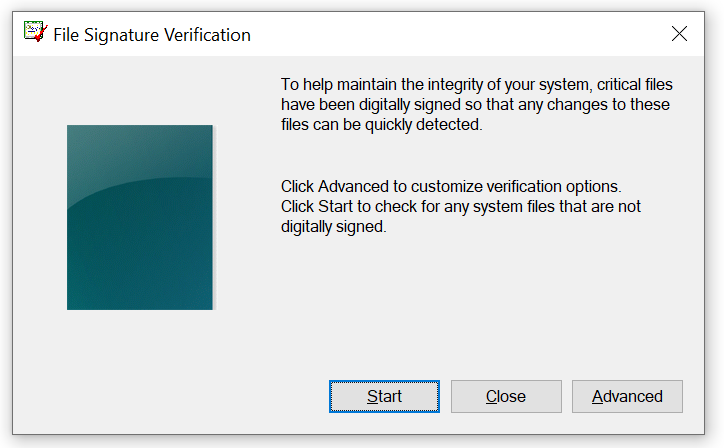Image resolution: width=724 pixels, height=448 pixels.
Task: Click the "File Signature Verification" title text
Action: point(152,35)
